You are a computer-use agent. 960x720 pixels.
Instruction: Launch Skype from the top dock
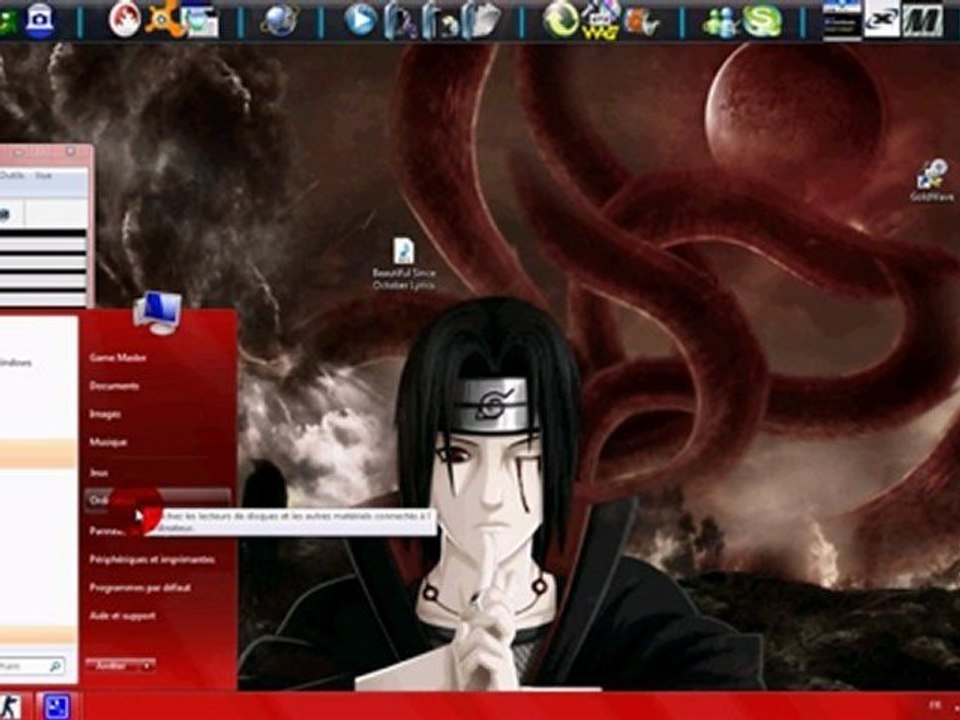(x=763, y=21)
